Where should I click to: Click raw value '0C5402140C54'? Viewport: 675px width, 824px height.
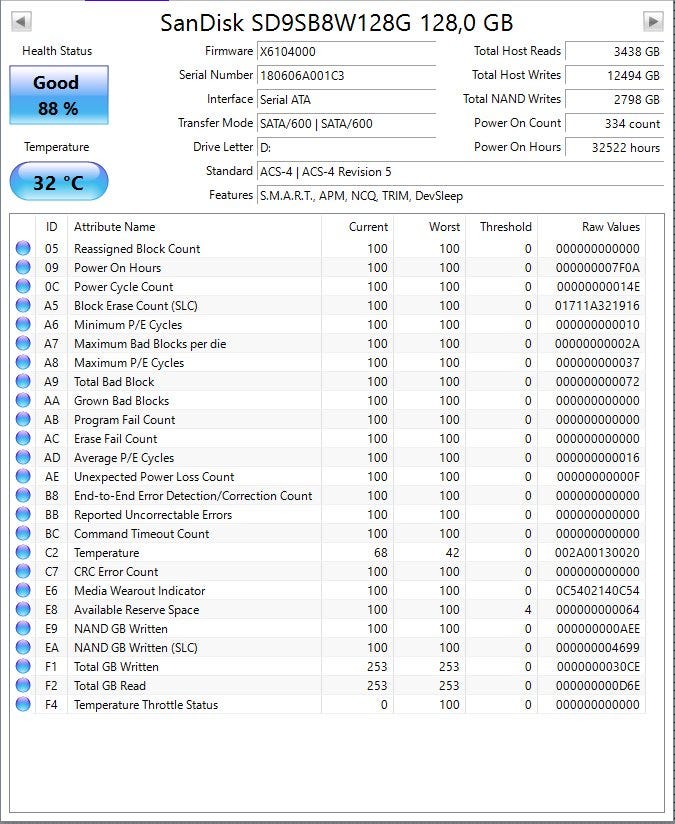click(x=597, y=591)
